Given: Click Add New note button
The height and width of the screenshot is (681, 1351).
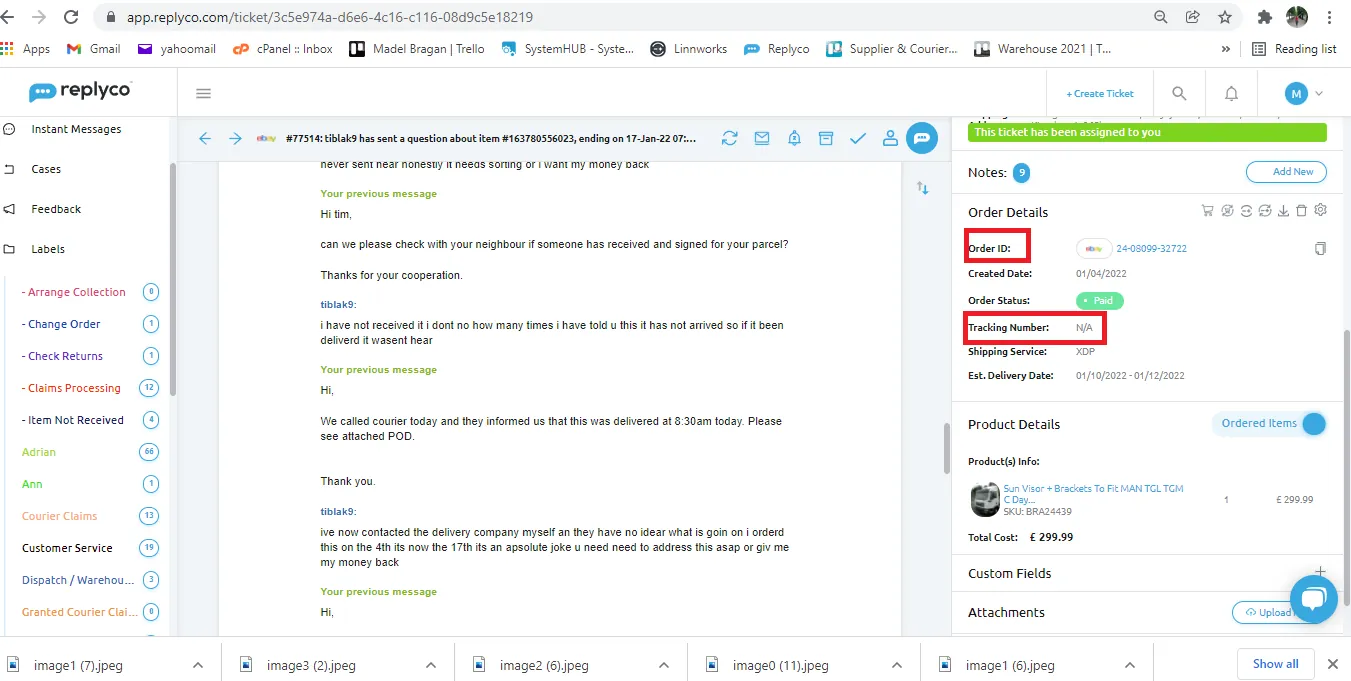Looking at the screenshot, I should click(1286, 172).
